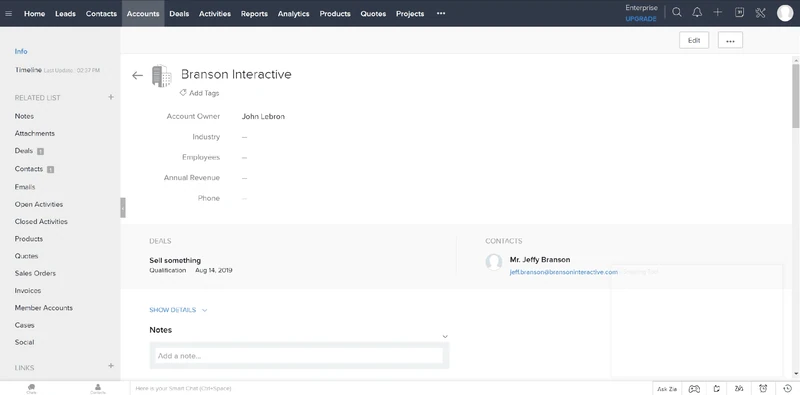Add a link with the Links plus icon
The height and width of the screenshot is (395, 800).
[111, 366]
